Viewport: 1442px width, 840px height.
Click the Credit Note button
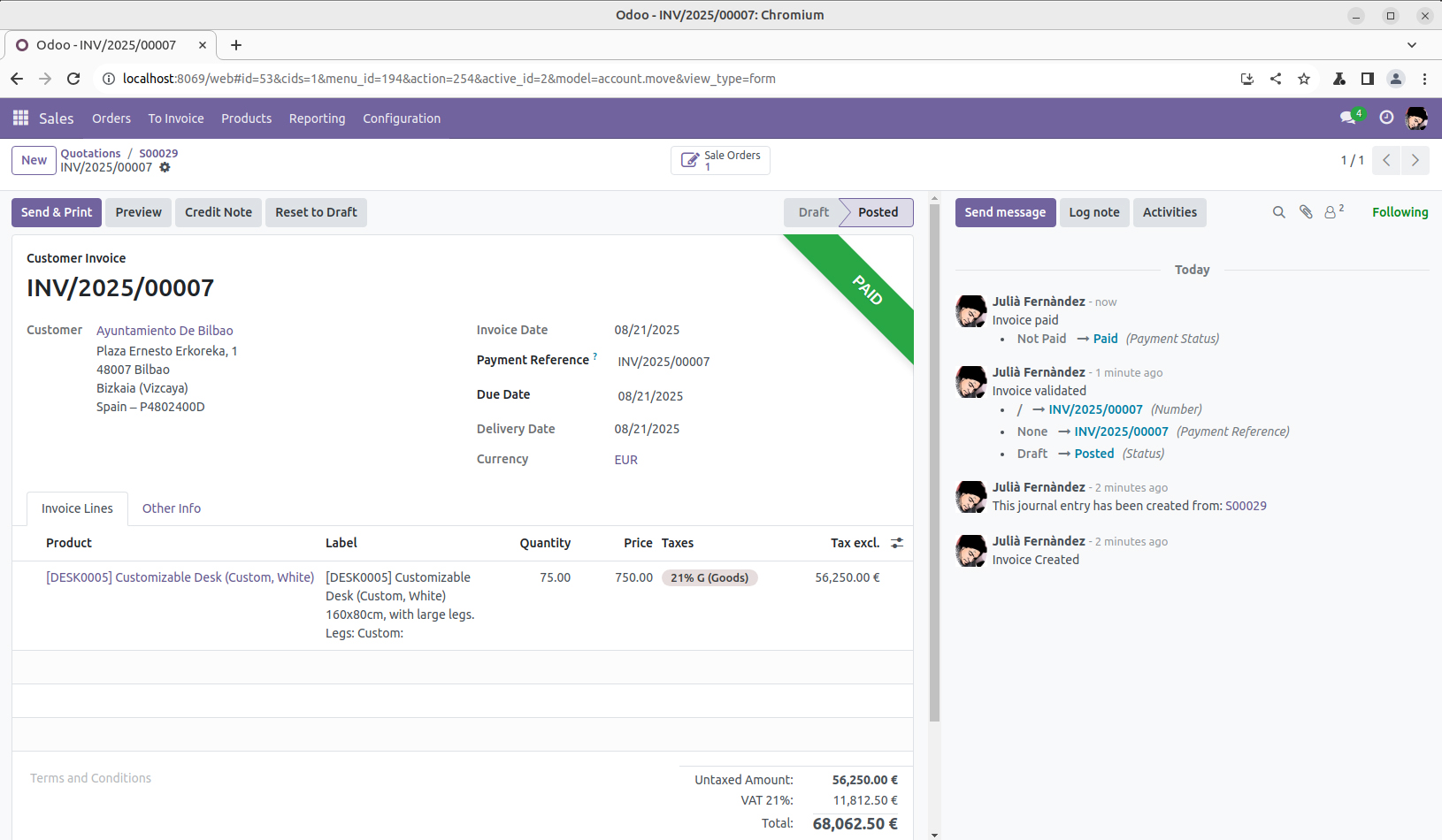pyautogui.click(x=219, y=212)
